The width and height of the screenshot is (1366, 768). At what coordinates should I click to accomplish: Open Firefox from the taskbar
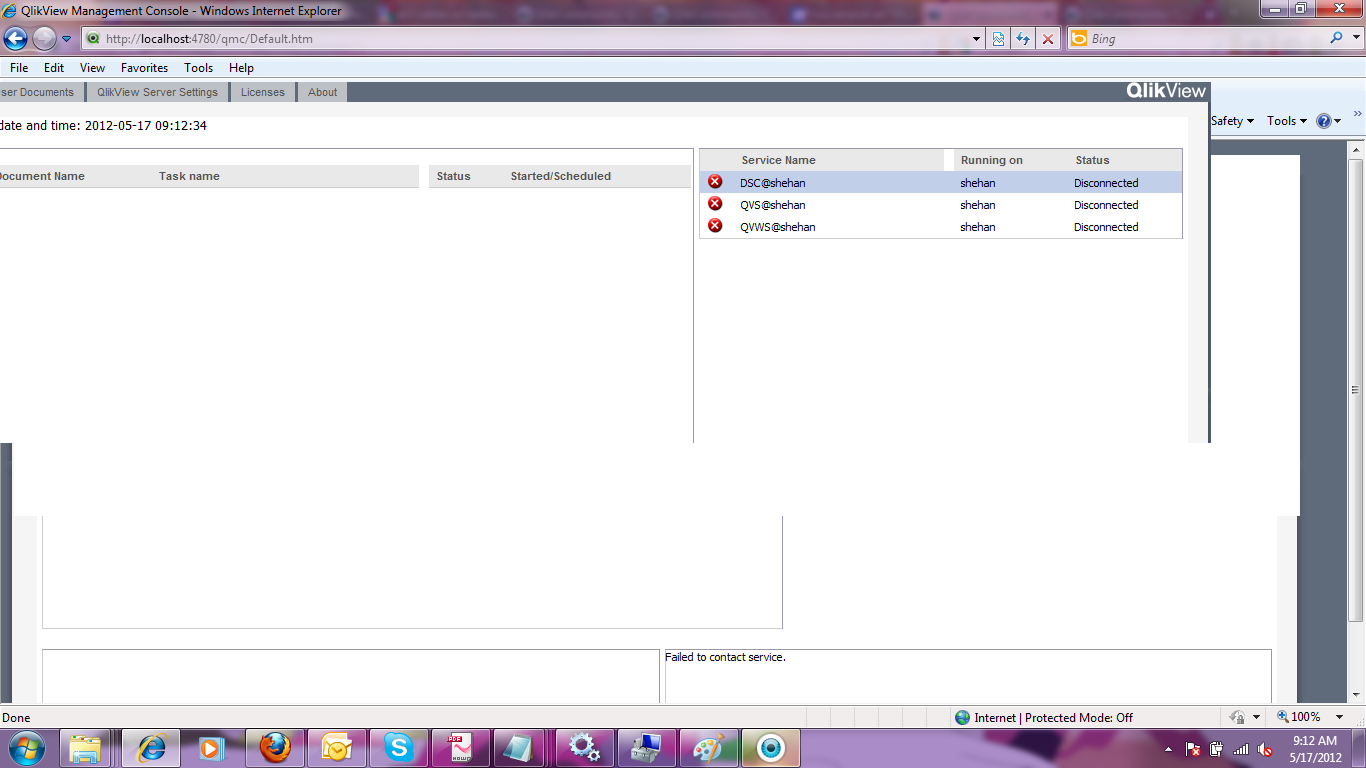[x=274, y=748]
